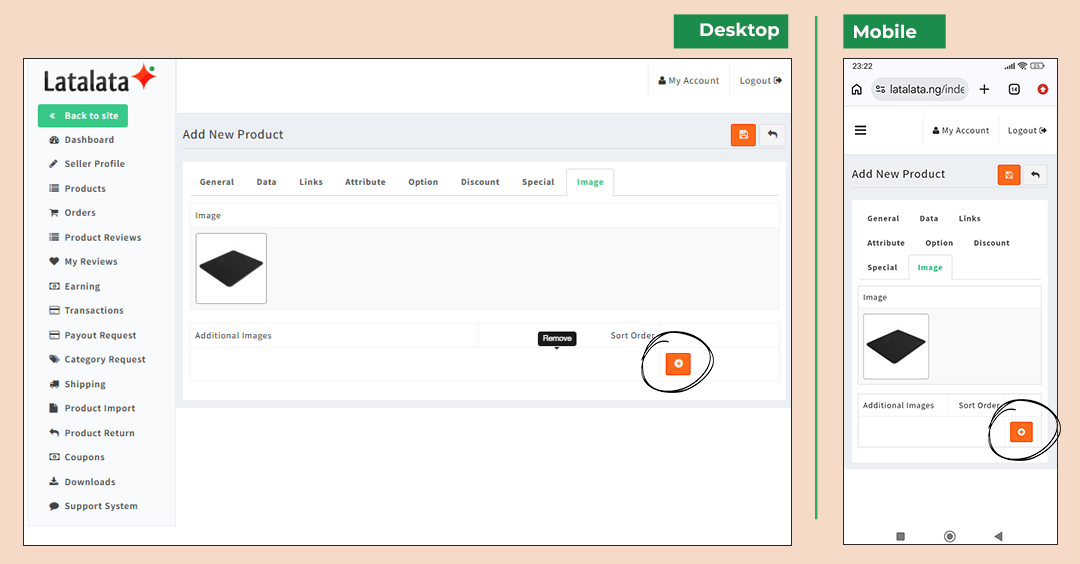Open Shipping in desktop sidebar
1080x564 pixels.
(x=77, y=384)
